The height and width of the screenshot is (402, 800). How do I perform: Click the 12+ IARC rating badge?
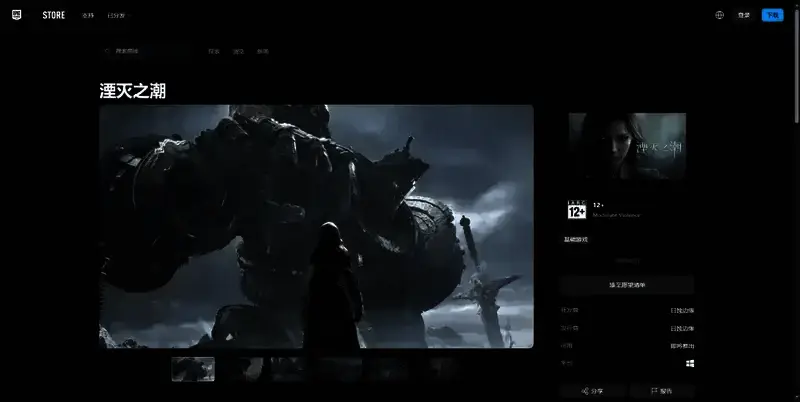point(577,209)
